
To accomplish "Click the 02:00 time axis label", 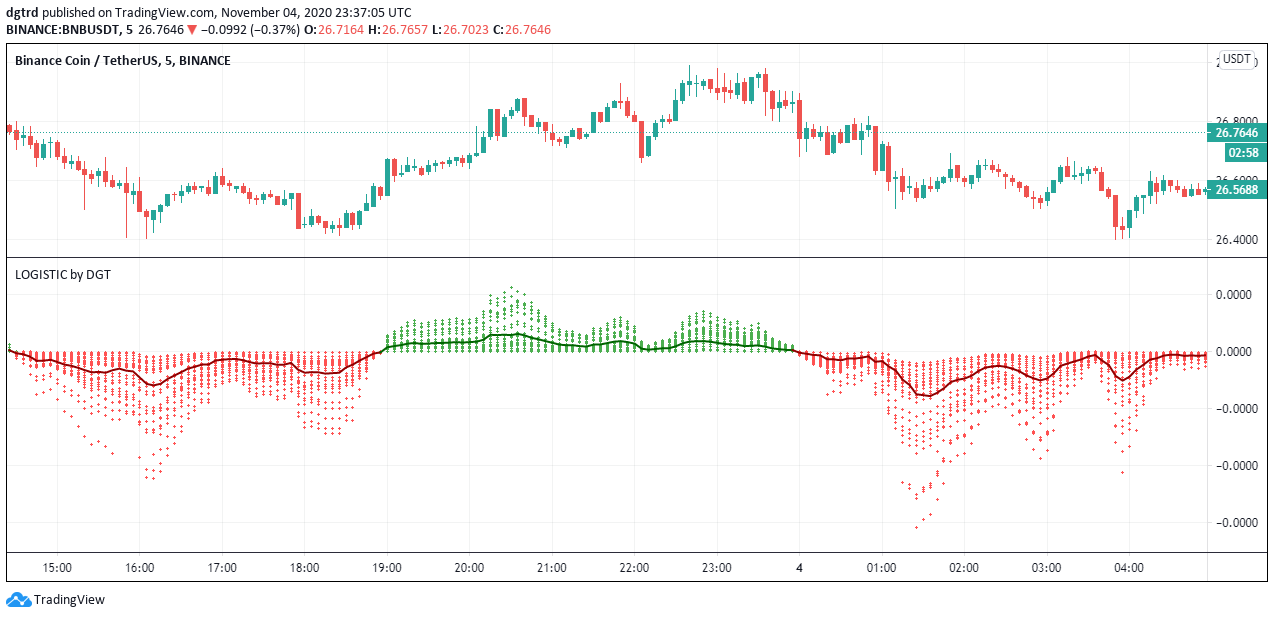I will coord(964,568).
